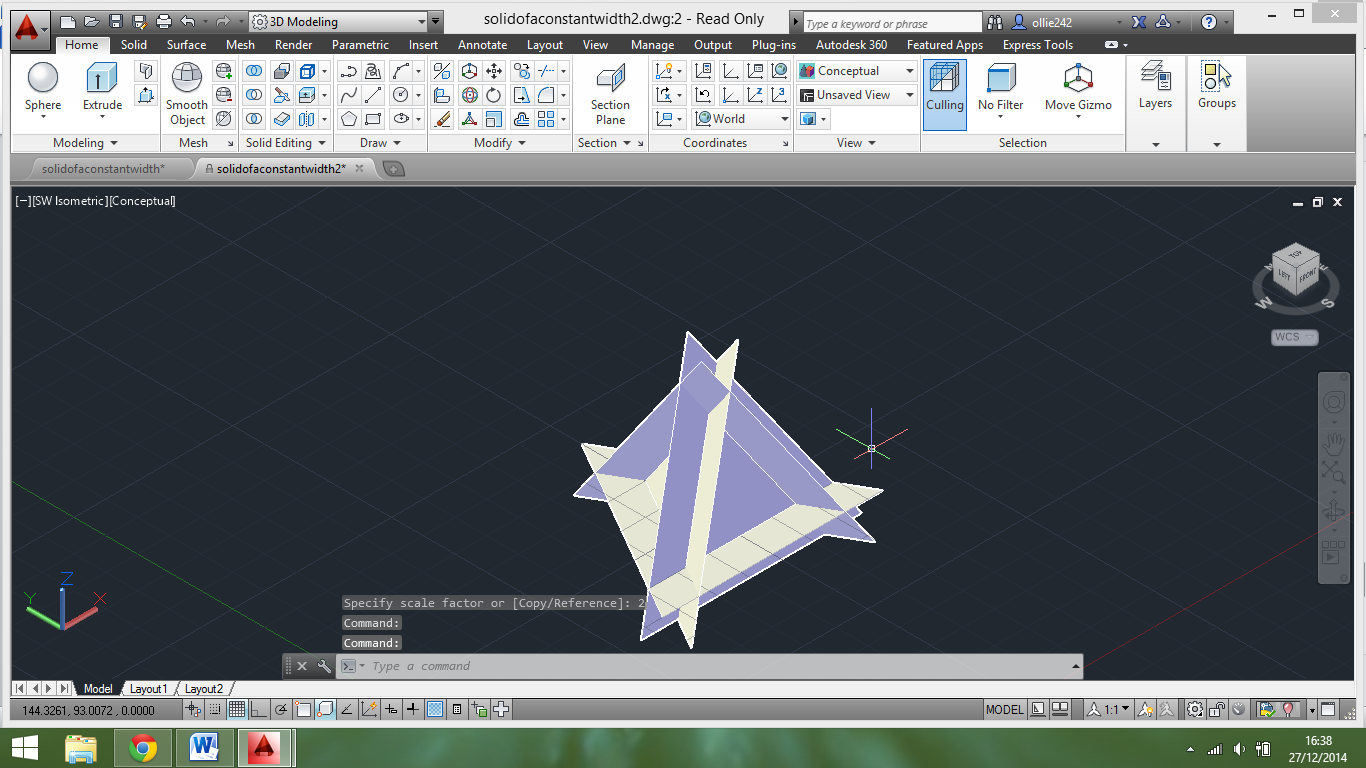Screen dimensions: 1366x768
Task: Choose the Polygon draw tool
Action: (349, 119)
